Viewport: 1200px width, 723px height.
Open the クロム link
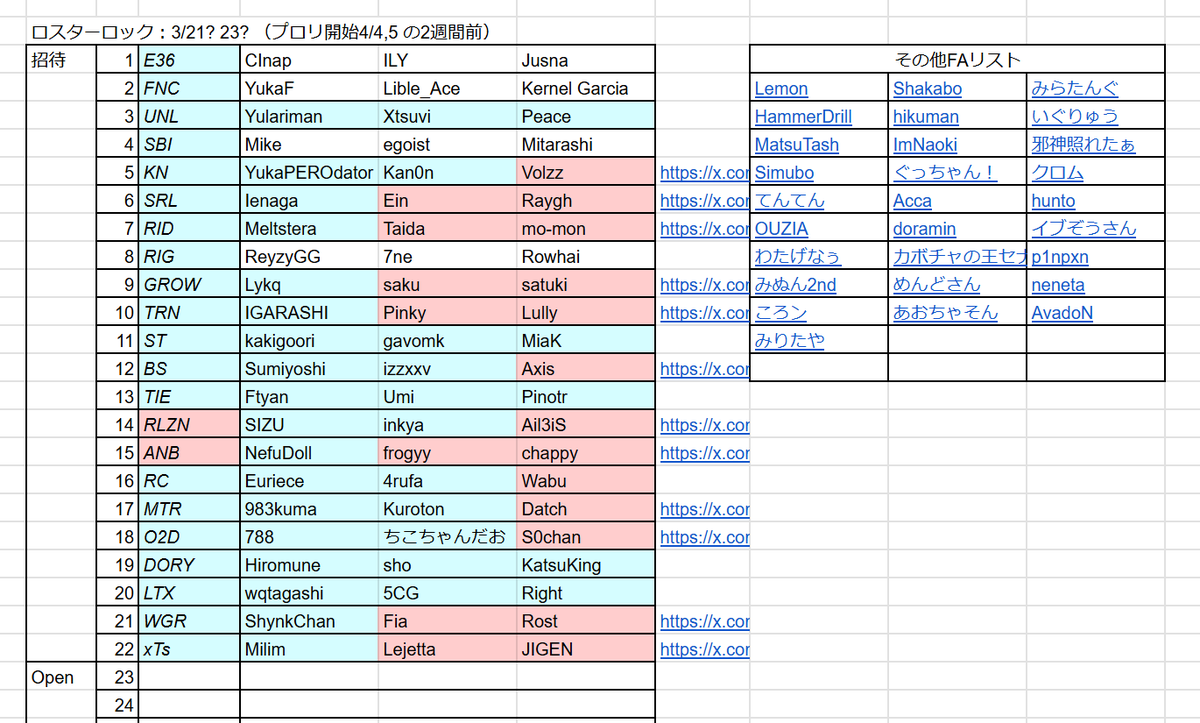1057,172
